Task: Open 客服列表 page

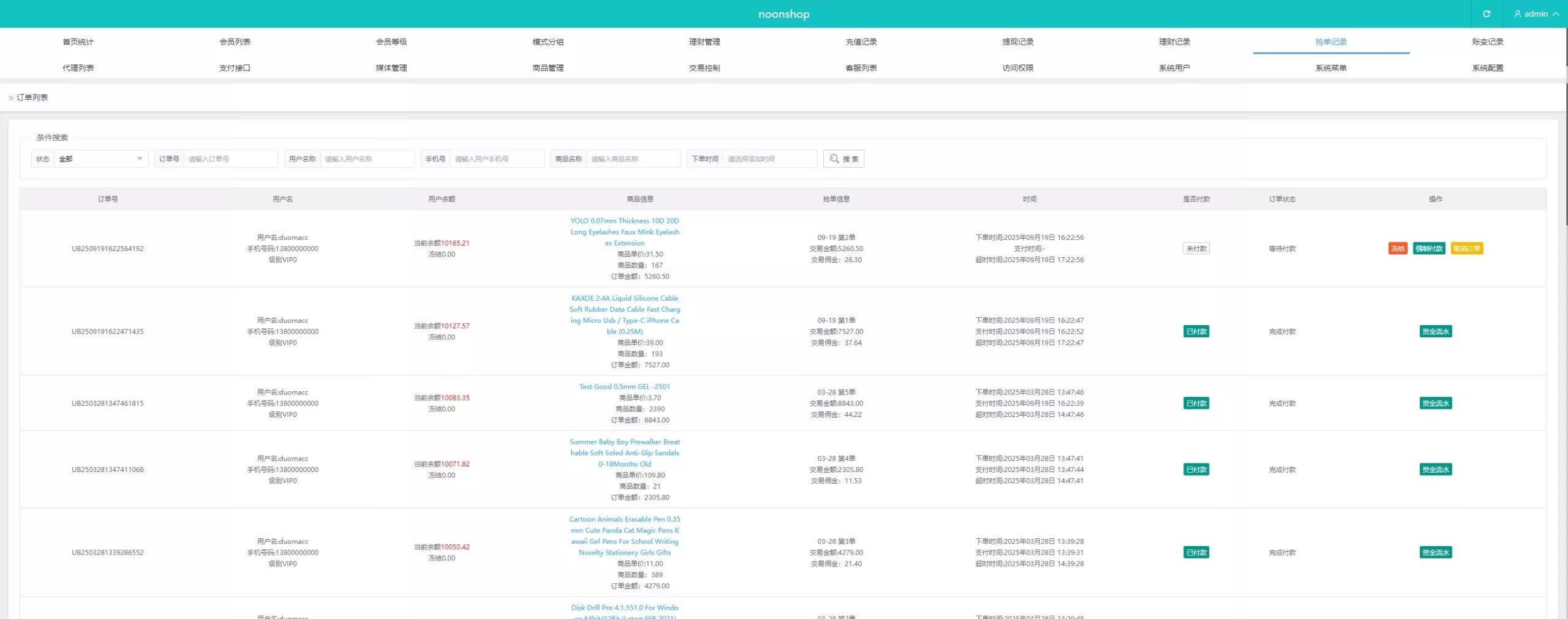Action: point(861,68)
